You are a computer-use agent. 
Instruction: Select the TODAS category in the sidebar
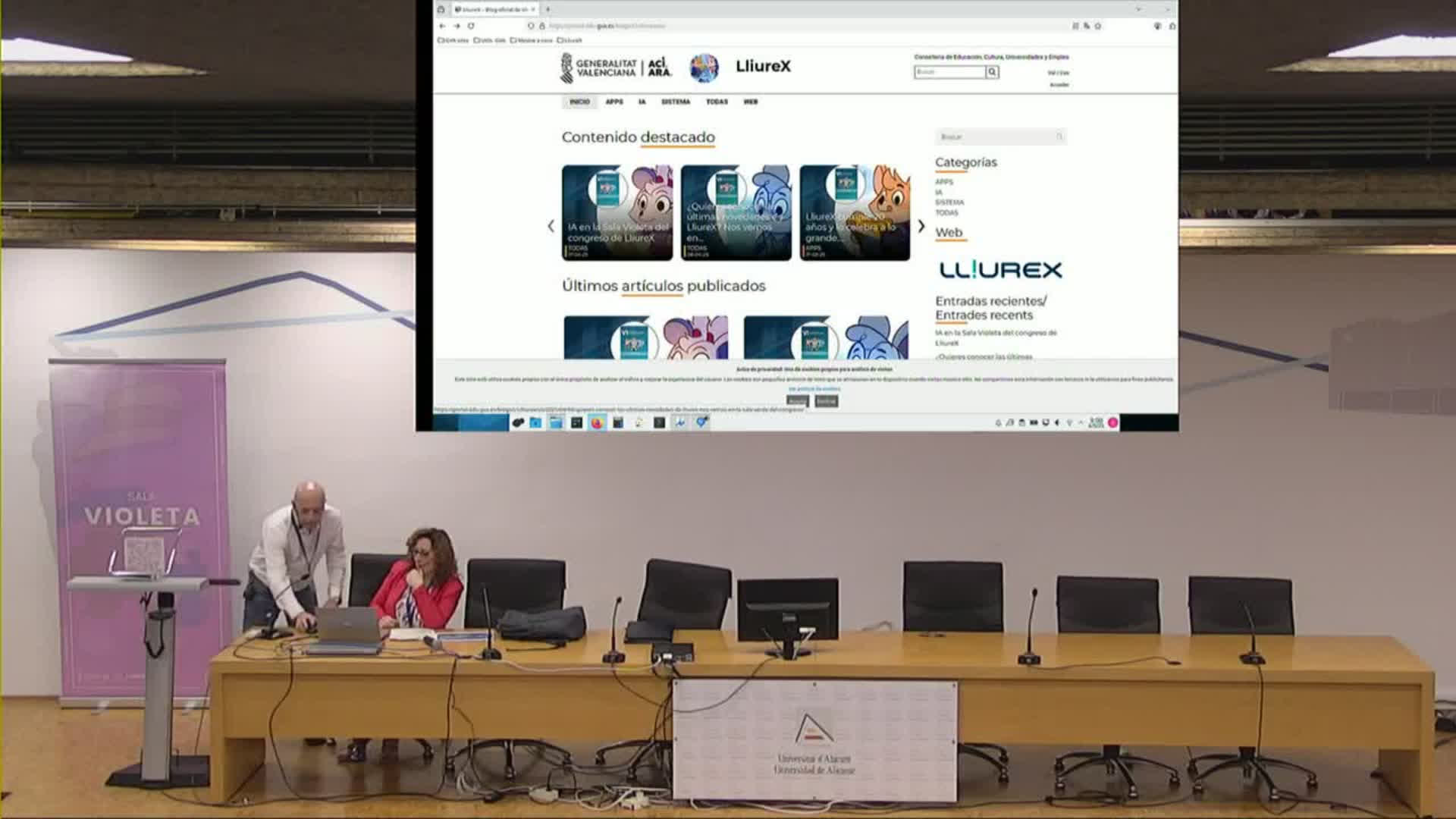(x=946, y=213)
